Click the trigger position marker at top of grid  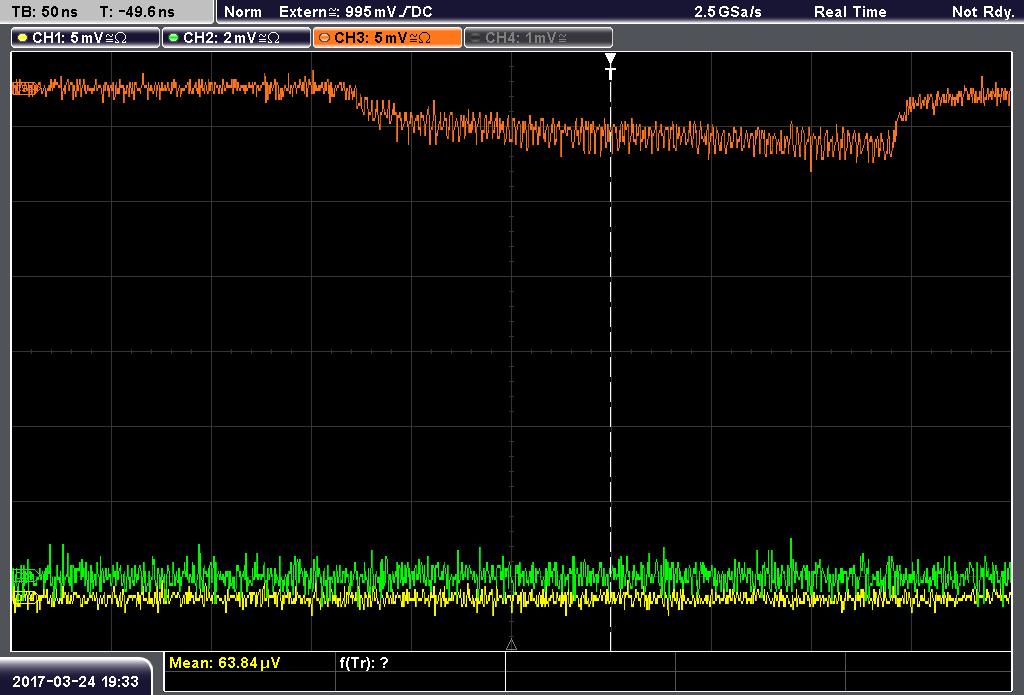pos(611,66)
